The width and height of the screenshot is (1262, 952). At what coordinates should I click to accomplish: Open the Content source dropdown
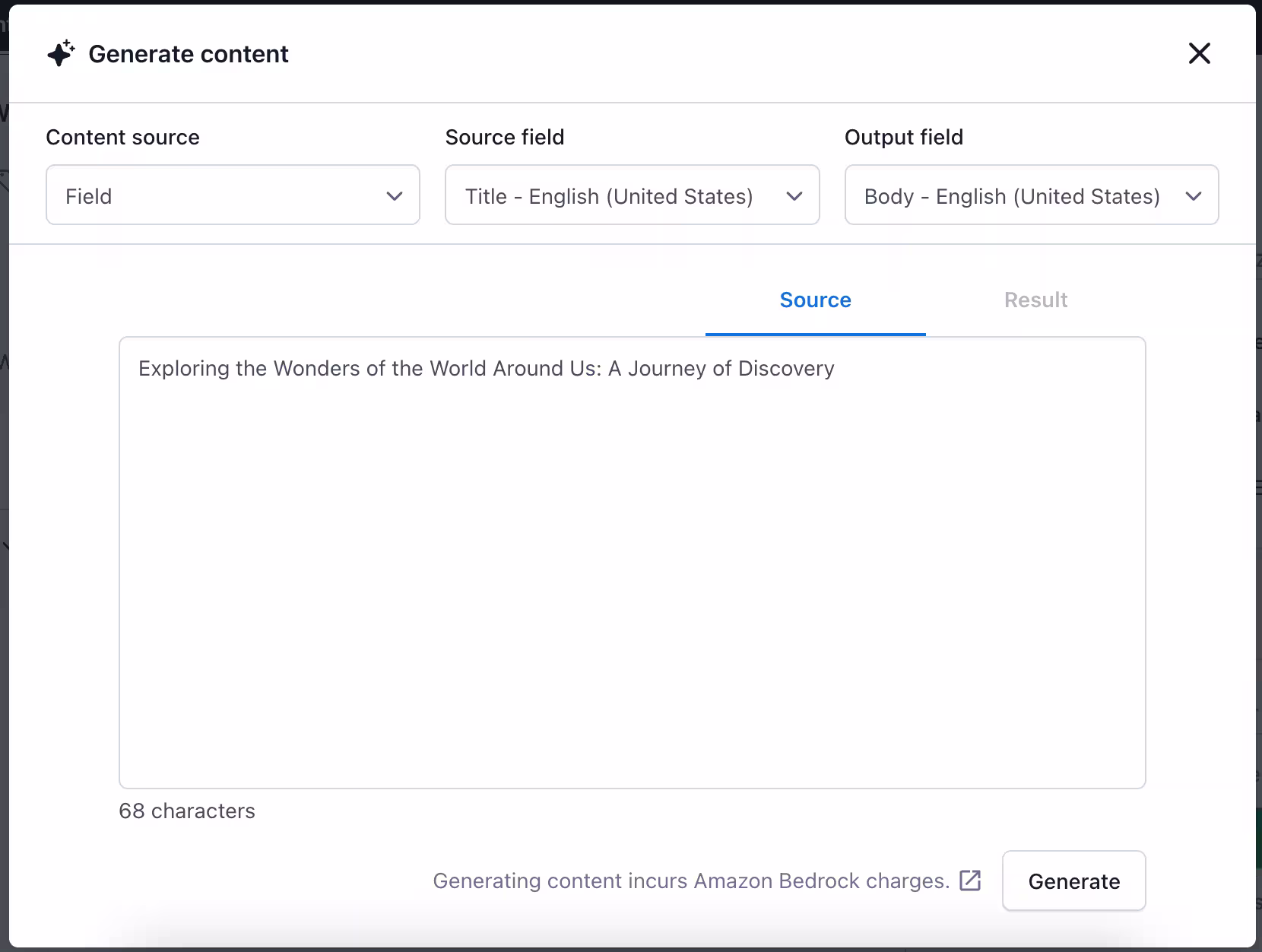click(x=233, y=195)
